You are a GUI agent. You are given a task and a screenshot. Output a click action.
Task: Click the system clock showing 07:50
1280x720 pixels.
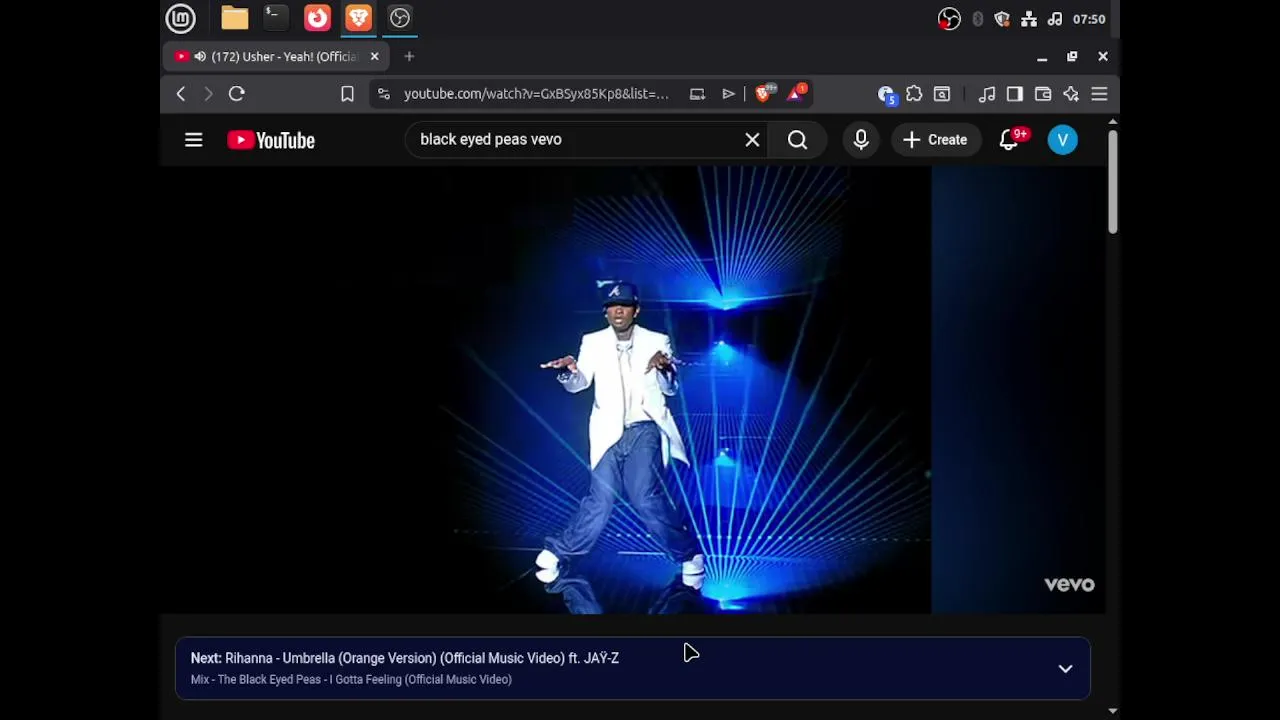pos(1089,19)
